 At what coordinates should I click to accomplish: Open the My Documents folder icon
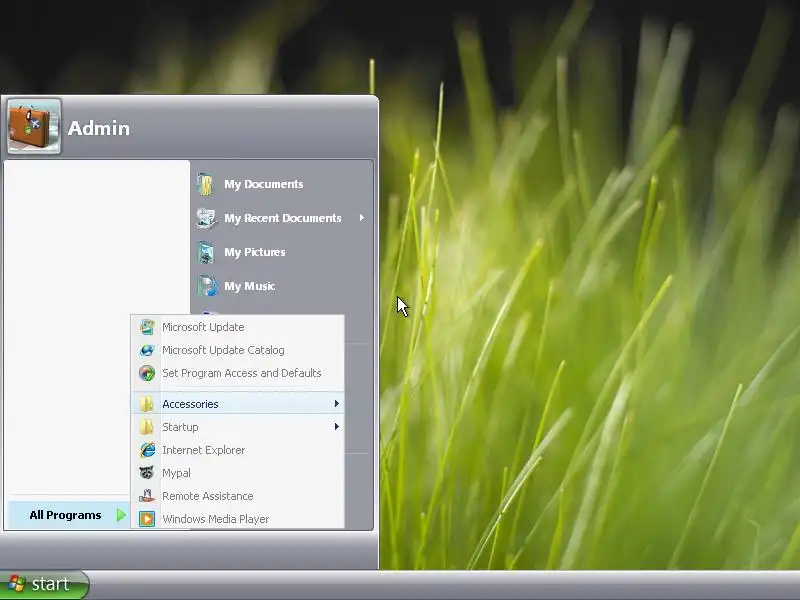pyautogui.click(x=206, y=184)
